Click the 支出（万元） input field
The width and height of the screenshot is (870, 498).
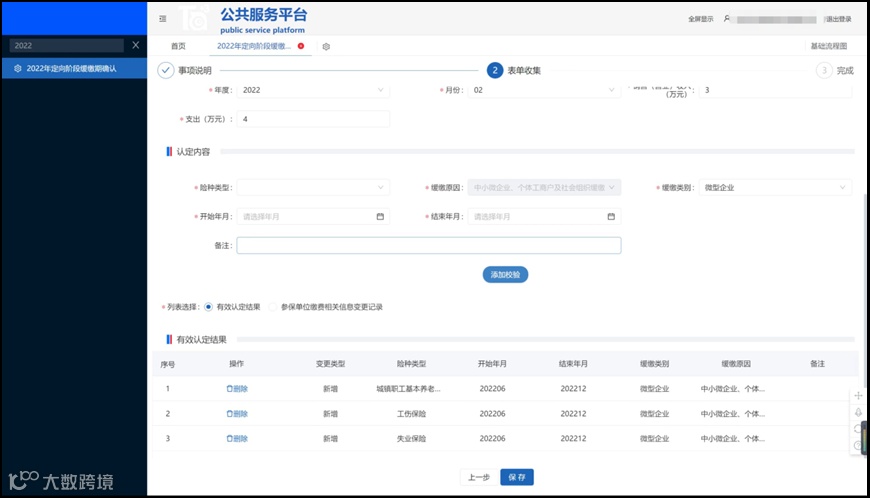[x=313, y=119]
